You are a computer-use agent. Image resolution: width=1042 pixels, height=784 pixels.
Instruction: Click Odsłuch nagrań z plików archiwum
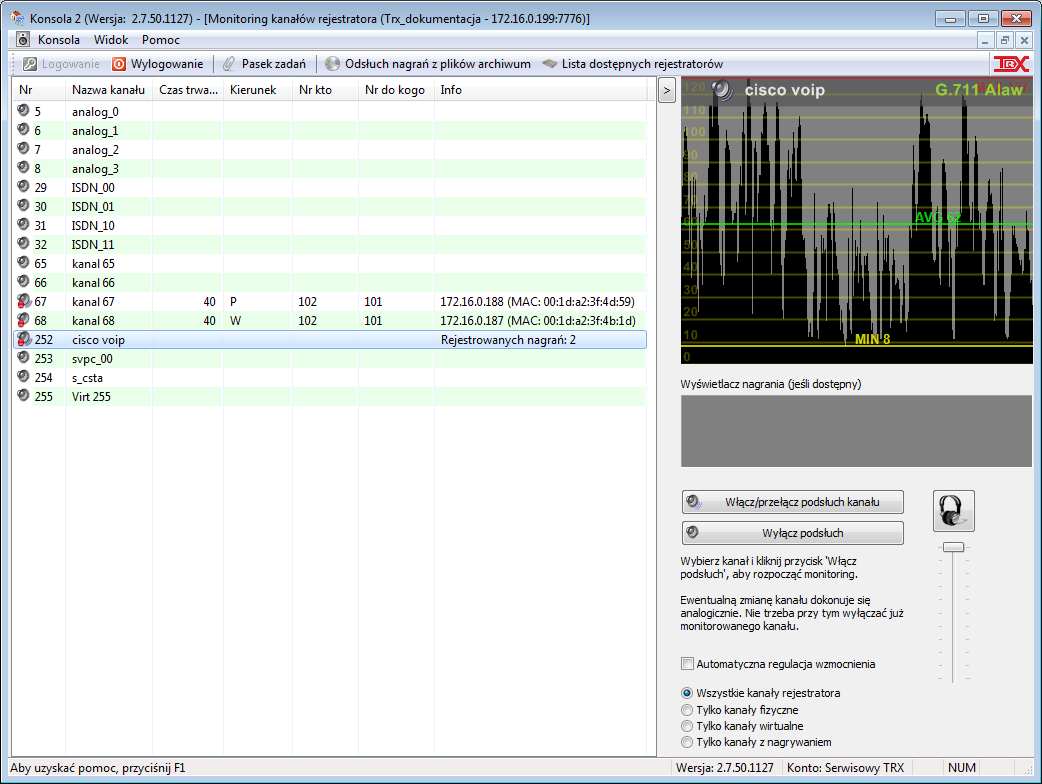pyautogui.click(x=437, y=64)
